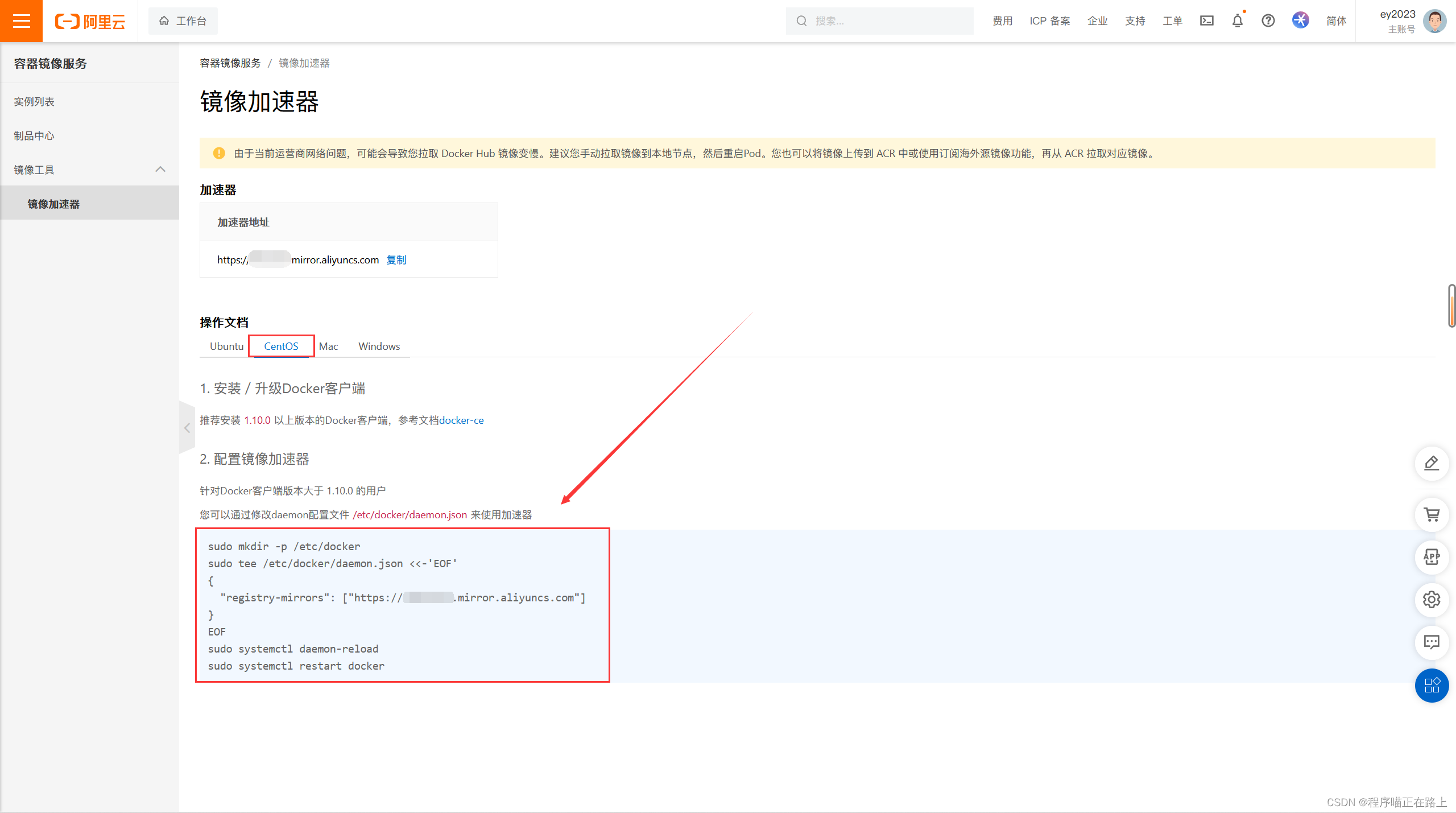The width and height of the screenshot is (1456, 813).
Task: Select the Mac documentation tab
Action: 328,346
